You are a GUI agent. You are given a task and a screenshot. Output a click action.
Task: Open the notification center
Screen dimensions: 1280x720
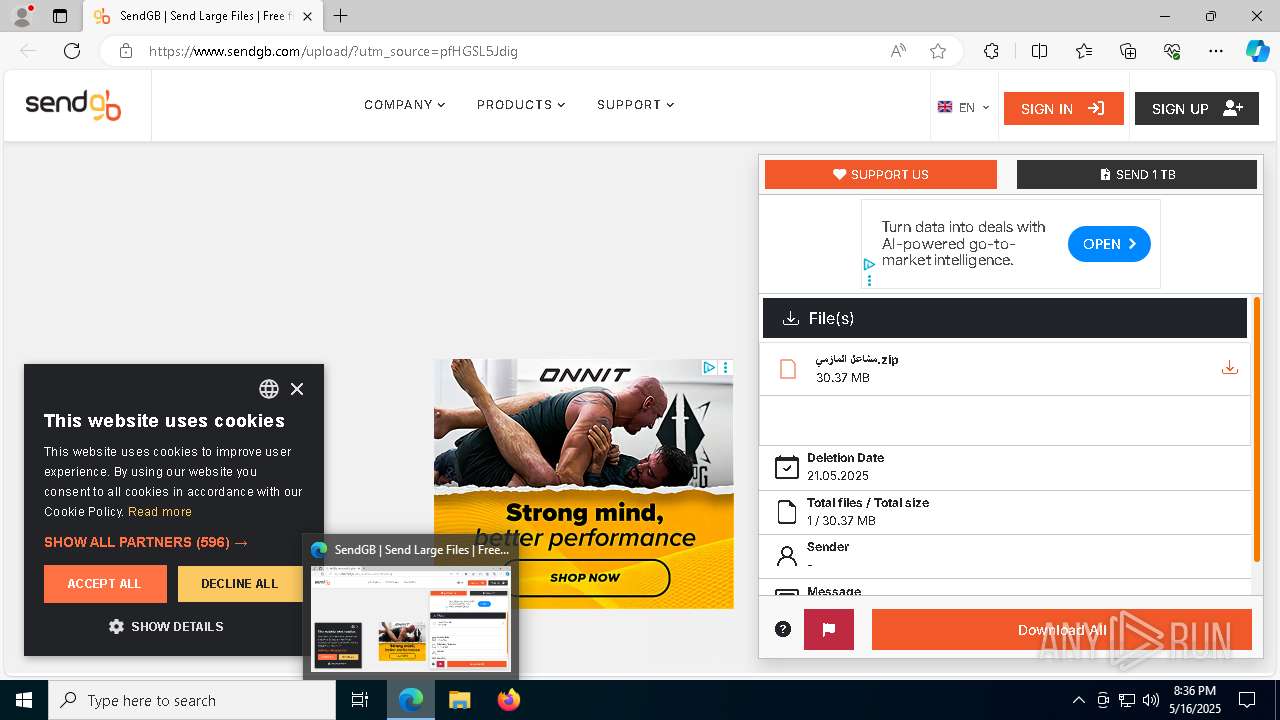pos(1247,700)
